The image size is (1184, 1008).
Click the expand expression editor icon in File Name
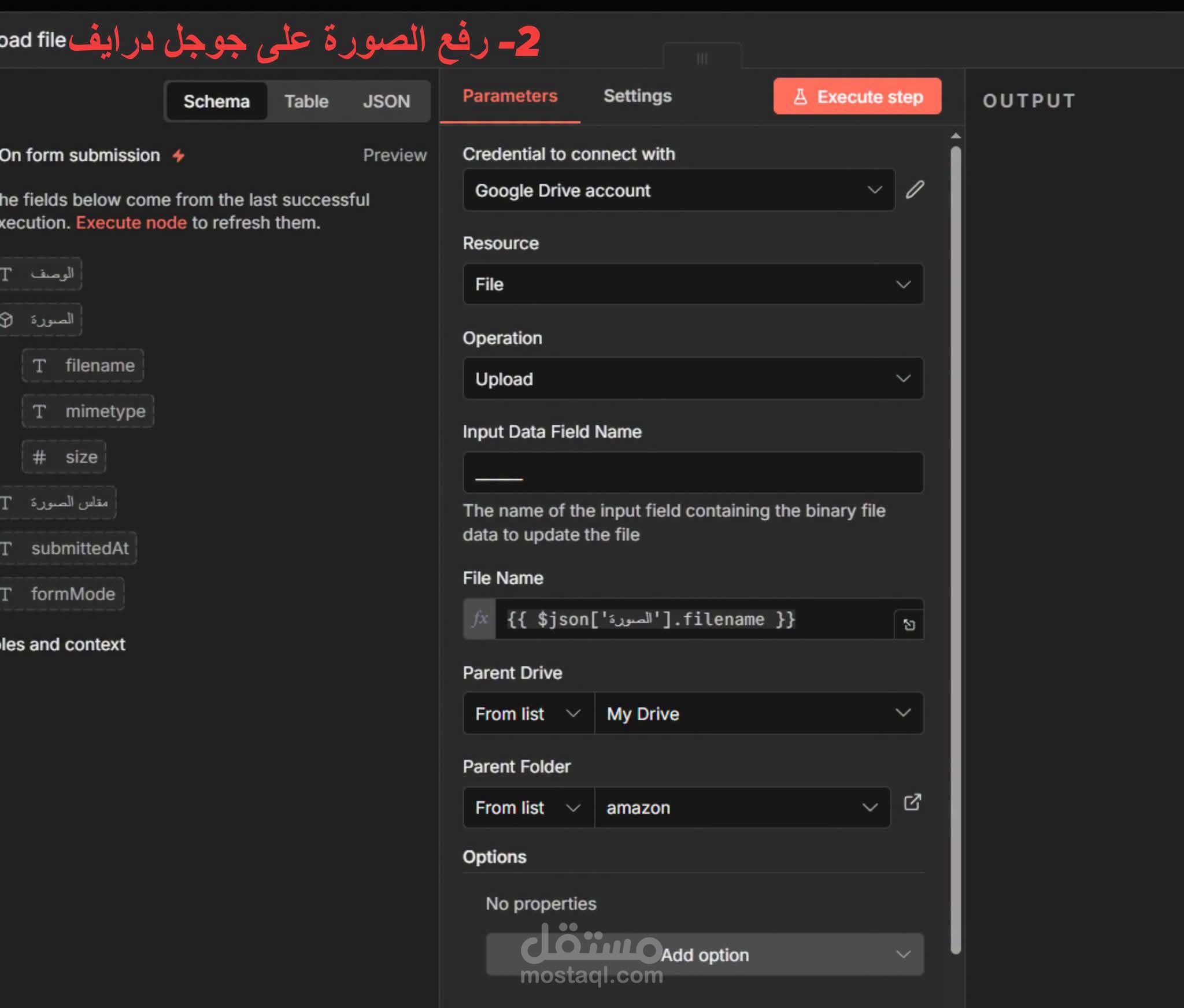click(909, 624)
